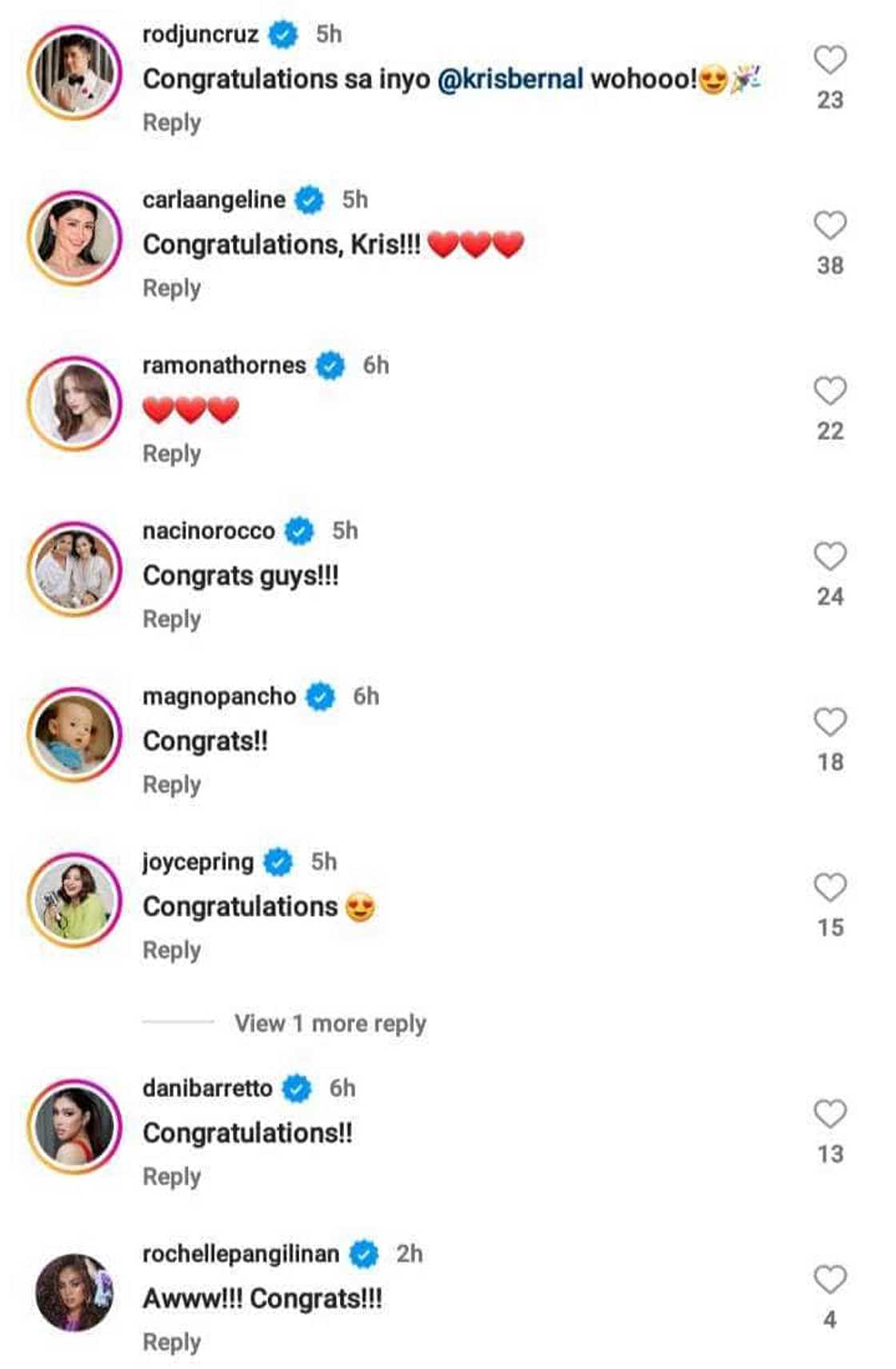Reply to rodjuncruz's comment
The image size is (896, 1369).
pos(171,123)
